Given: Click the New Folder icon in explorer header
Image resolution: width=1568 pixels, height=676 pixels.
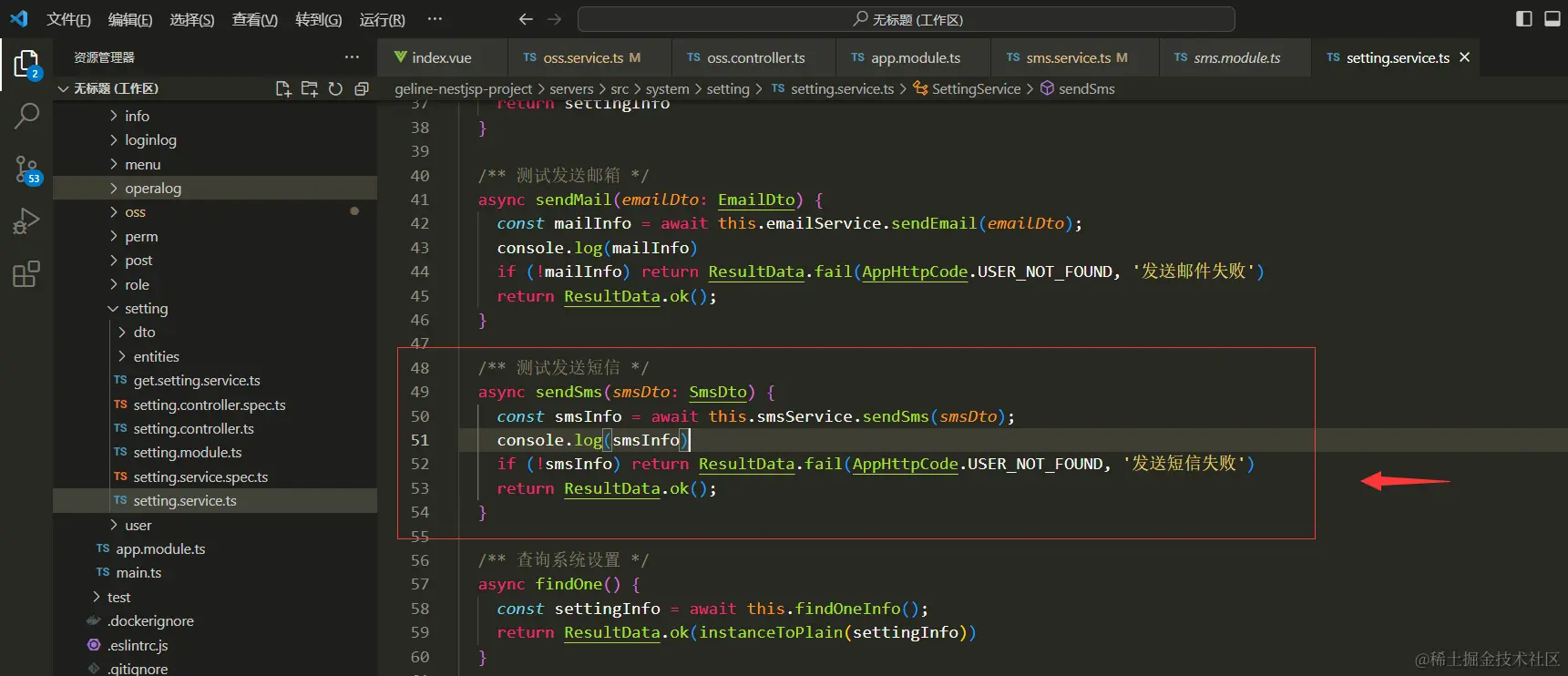Looking at the screenshot, I should tap(310, 88).
